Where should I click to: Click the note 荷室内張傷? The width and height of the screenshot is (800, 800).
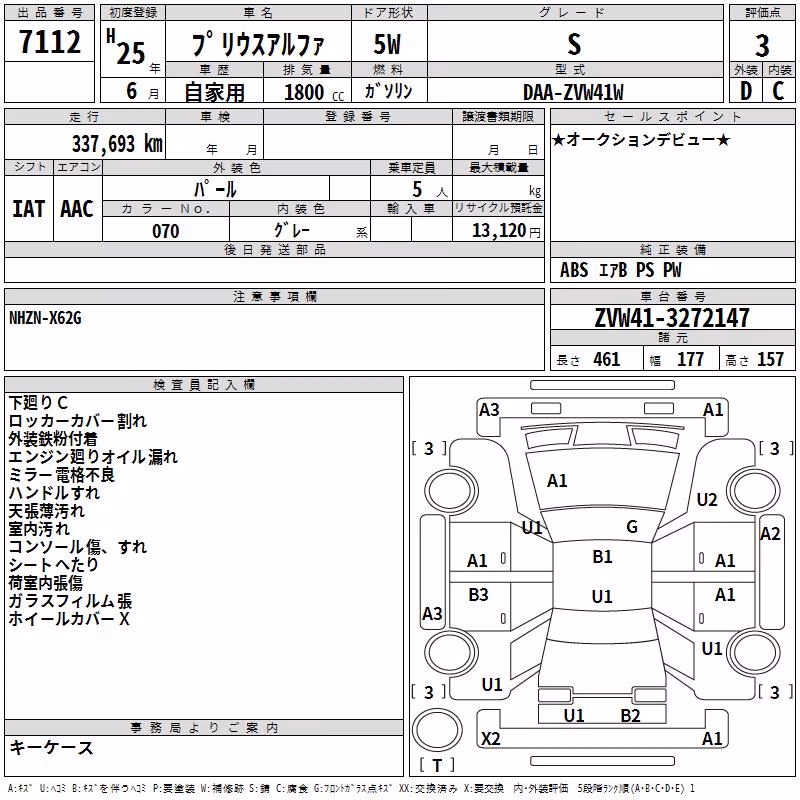click(x=45, y=583)
